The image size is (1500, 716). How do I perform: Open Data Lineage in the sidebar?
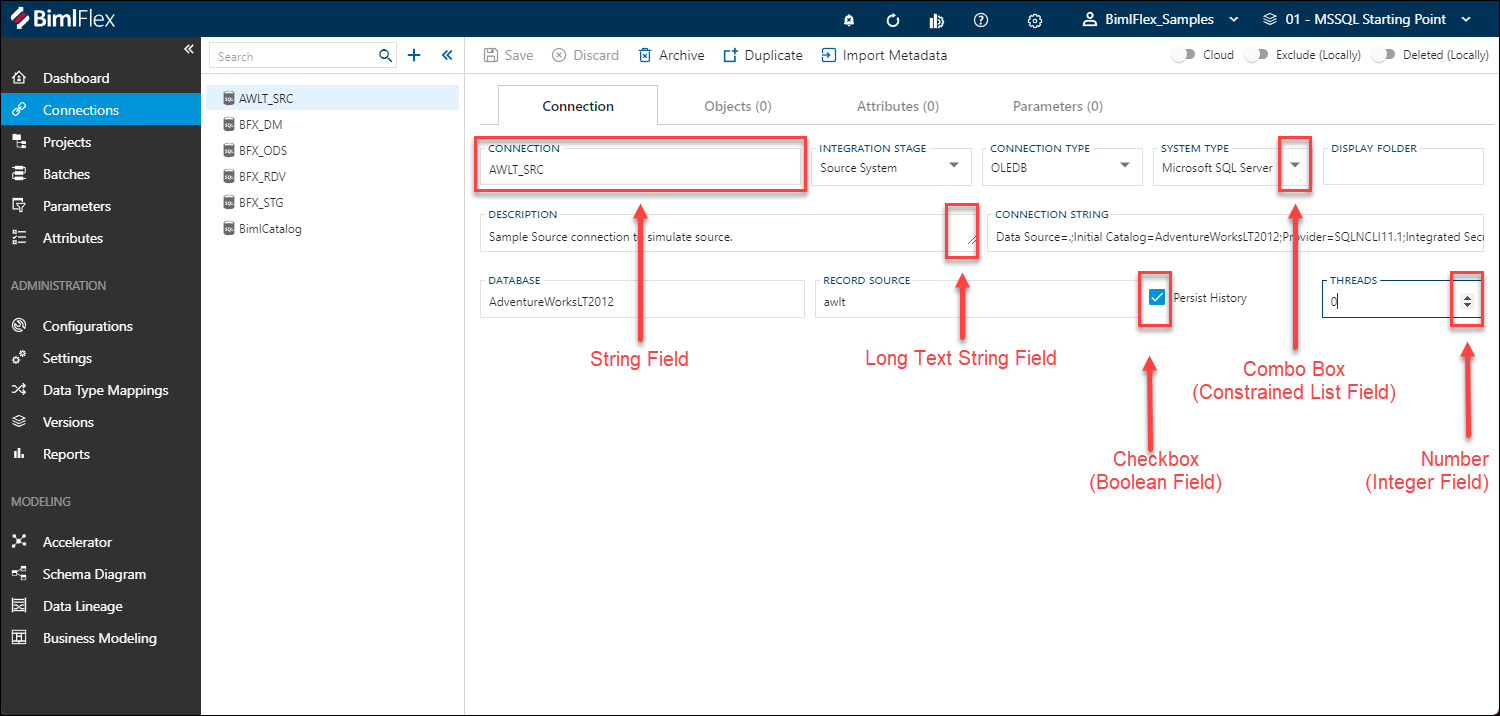click(82, 606)
